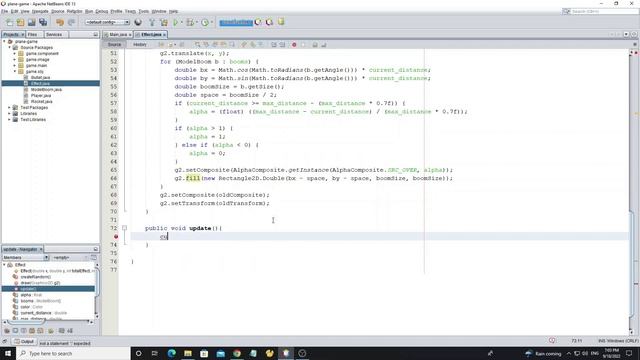640x360 pixels.
Task: Open the File menu
Action: [4, 11]
